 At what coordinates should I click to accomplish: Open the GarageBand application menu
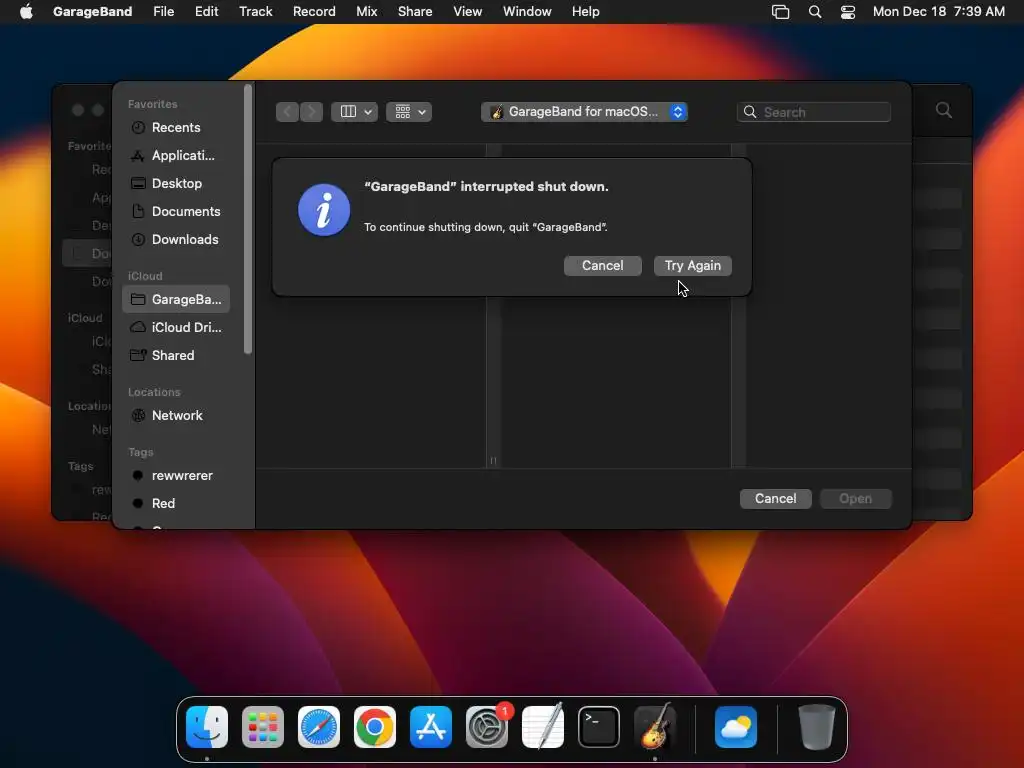(92, 11)
